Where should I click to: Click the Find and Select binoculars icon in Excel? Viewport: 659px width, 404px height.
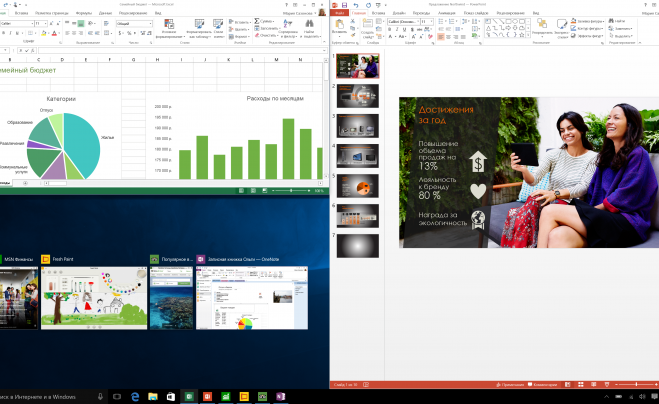308,25
